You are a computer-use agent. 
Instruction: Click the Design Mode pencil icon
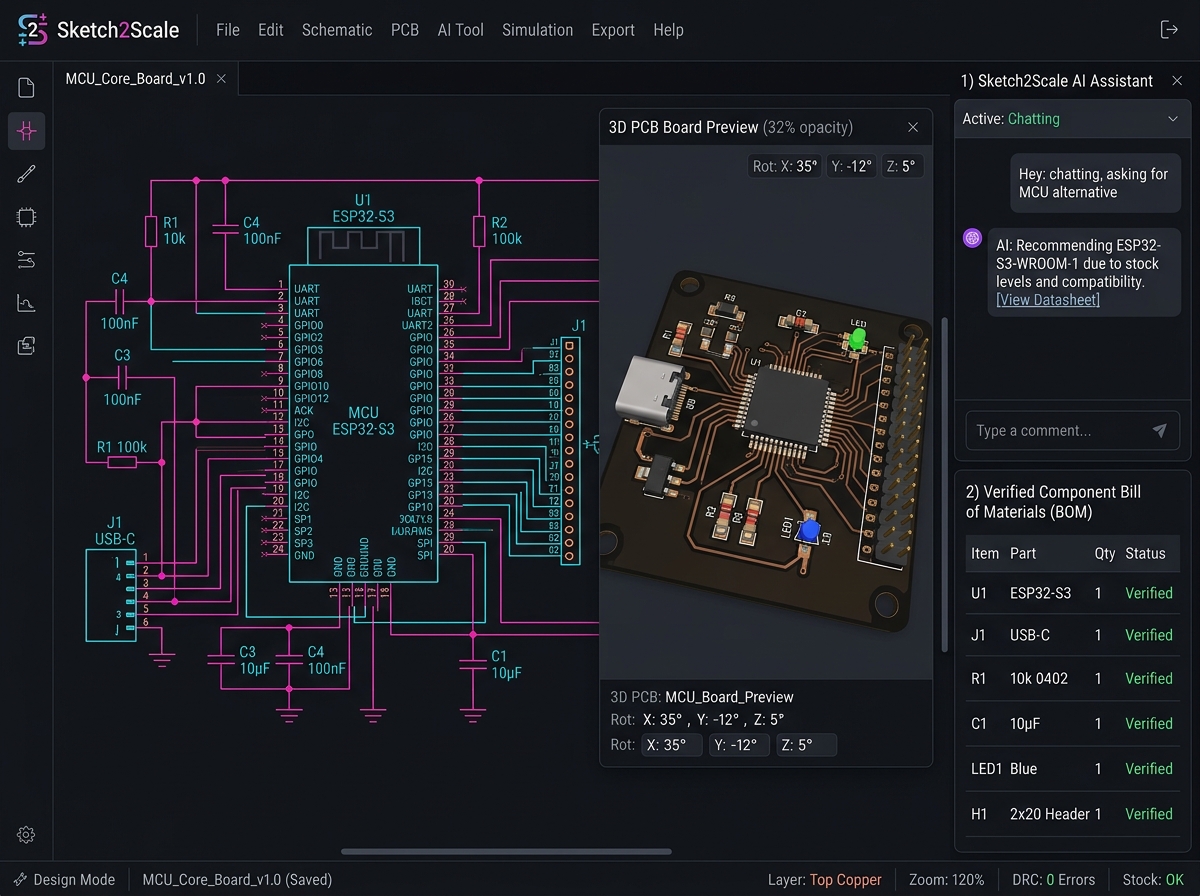(20, 880)
